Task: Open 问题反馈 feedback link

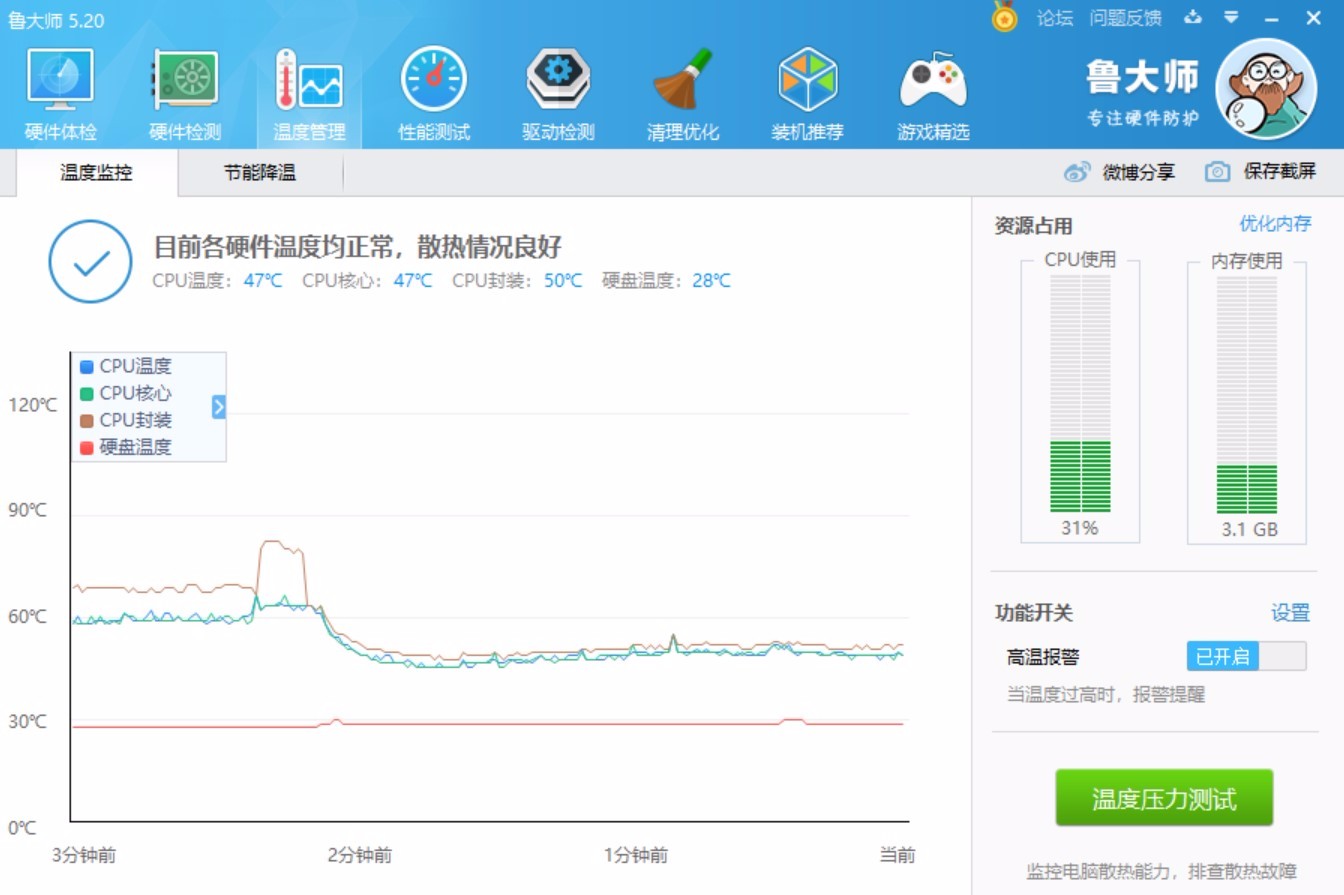Action: pos(1126,18)
